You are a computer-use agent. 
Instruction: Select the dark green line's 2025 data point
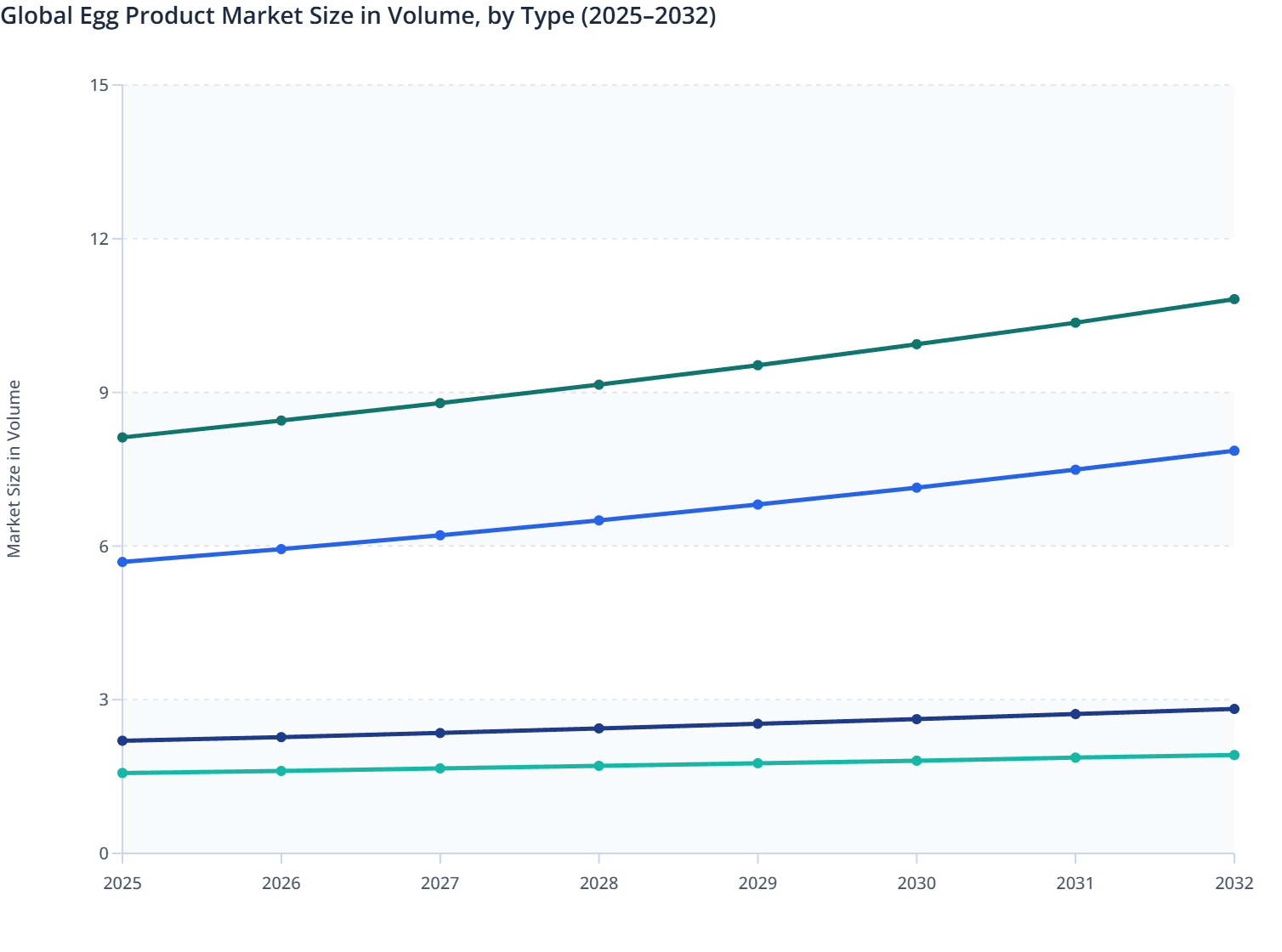(122, 437)
